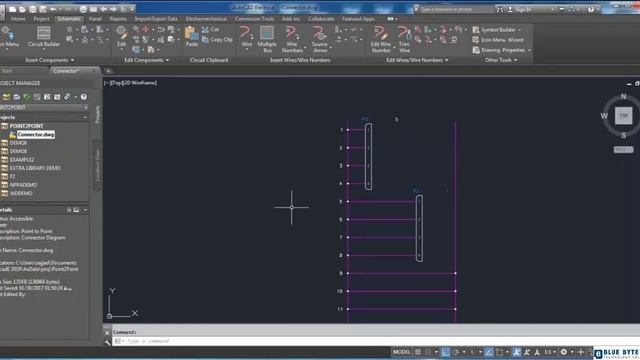Click Undo in quick access toolbar
640x360 pixels.
53,9
